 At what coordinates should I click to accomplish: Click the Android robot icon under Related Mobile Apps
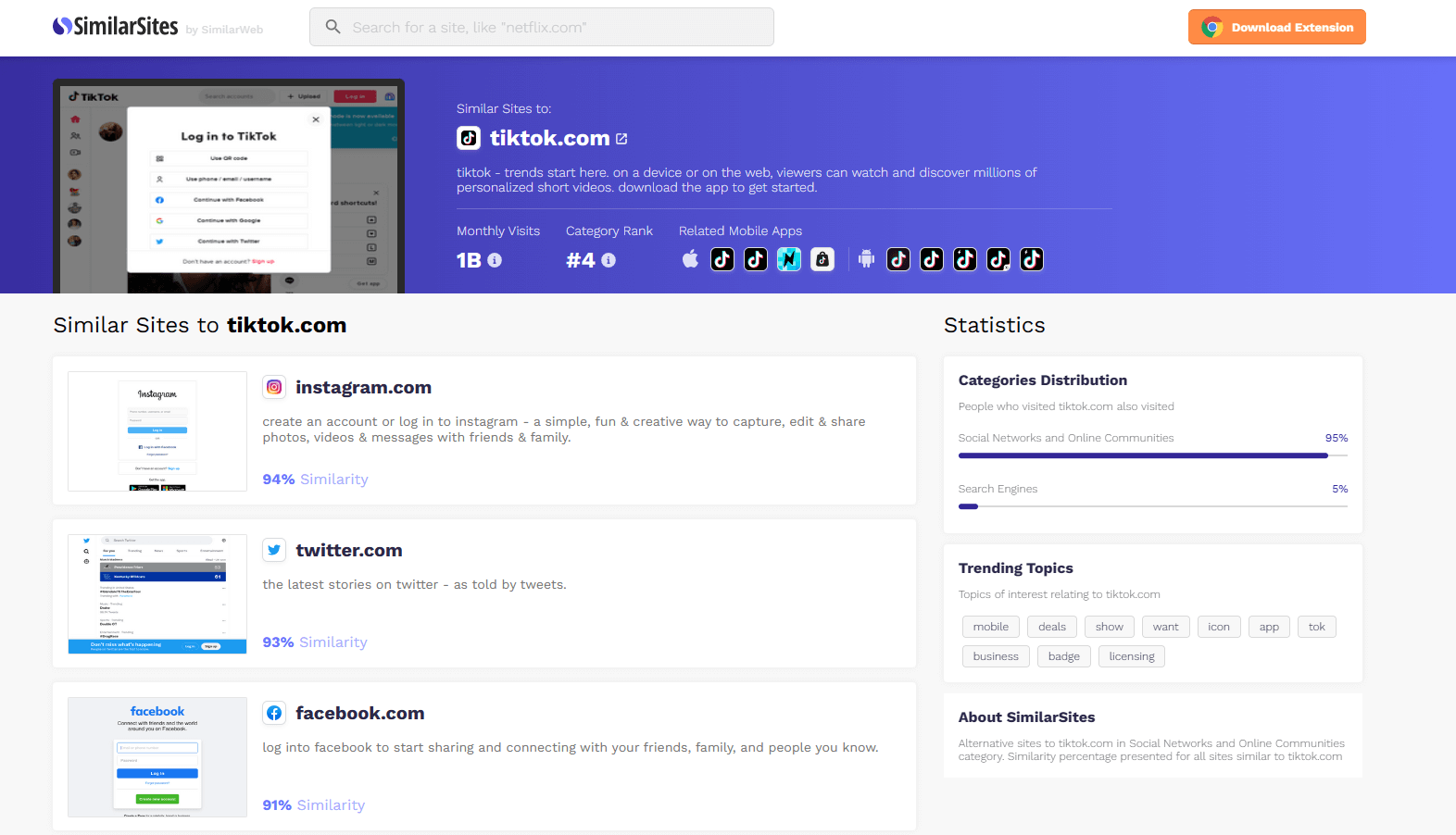click(x=866, y=259)
